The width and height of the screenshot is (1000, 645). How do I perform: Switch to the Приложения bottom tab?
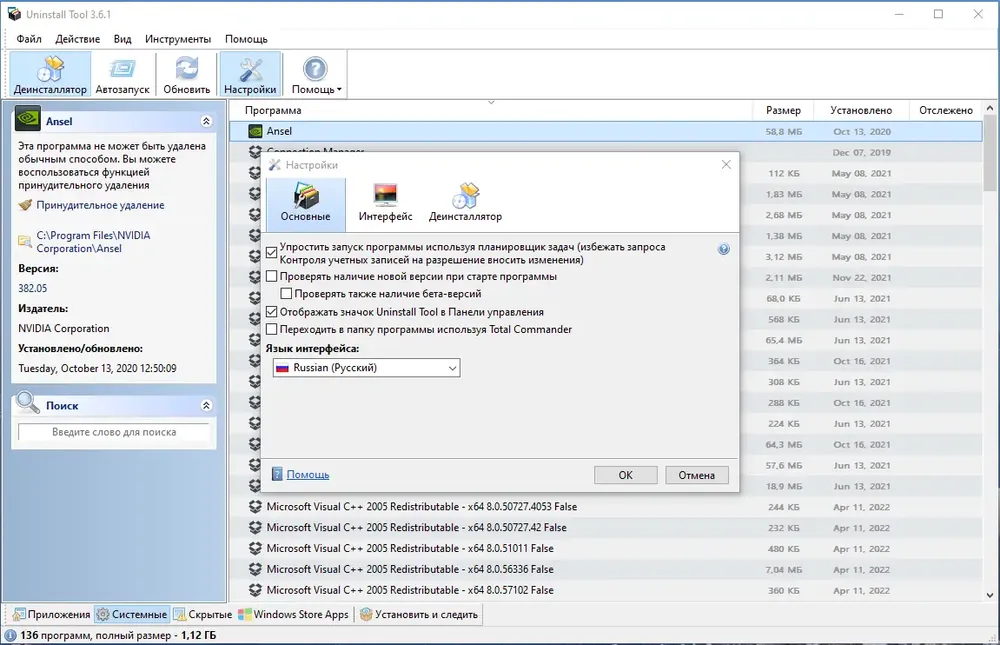(52, 614)
